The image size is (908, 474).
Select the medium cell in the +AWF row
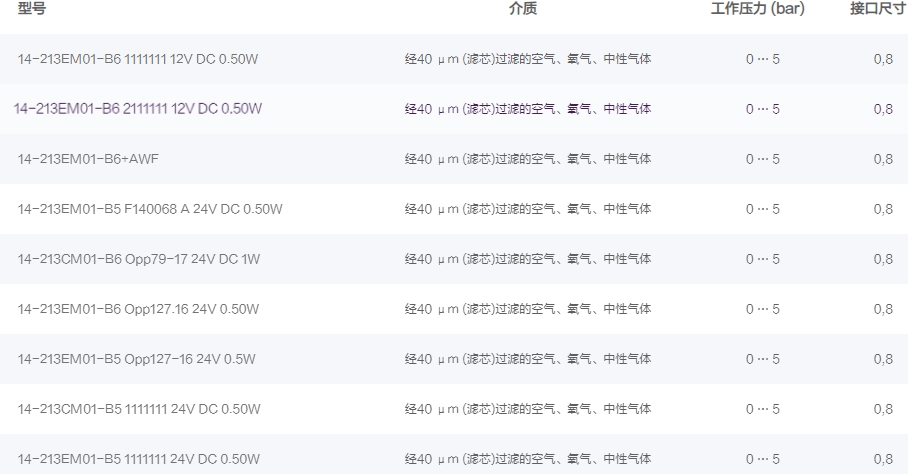528,159
